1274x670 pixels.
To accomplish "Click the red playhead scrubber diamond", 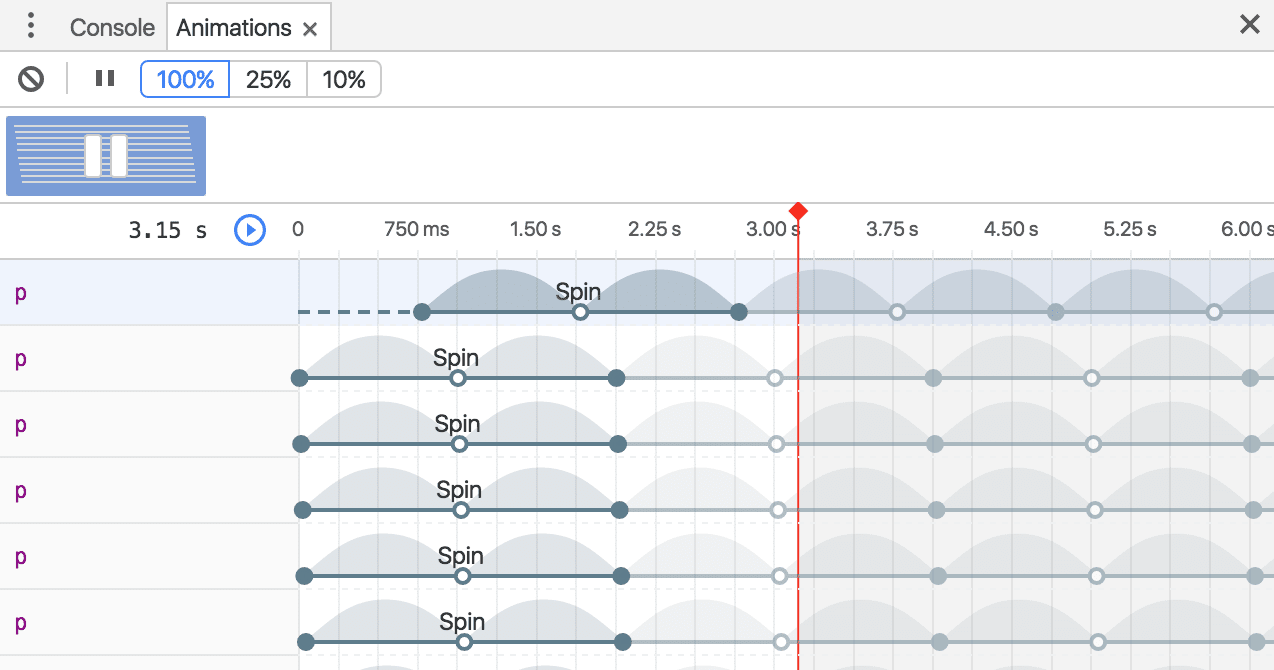I will click(798, 211).
